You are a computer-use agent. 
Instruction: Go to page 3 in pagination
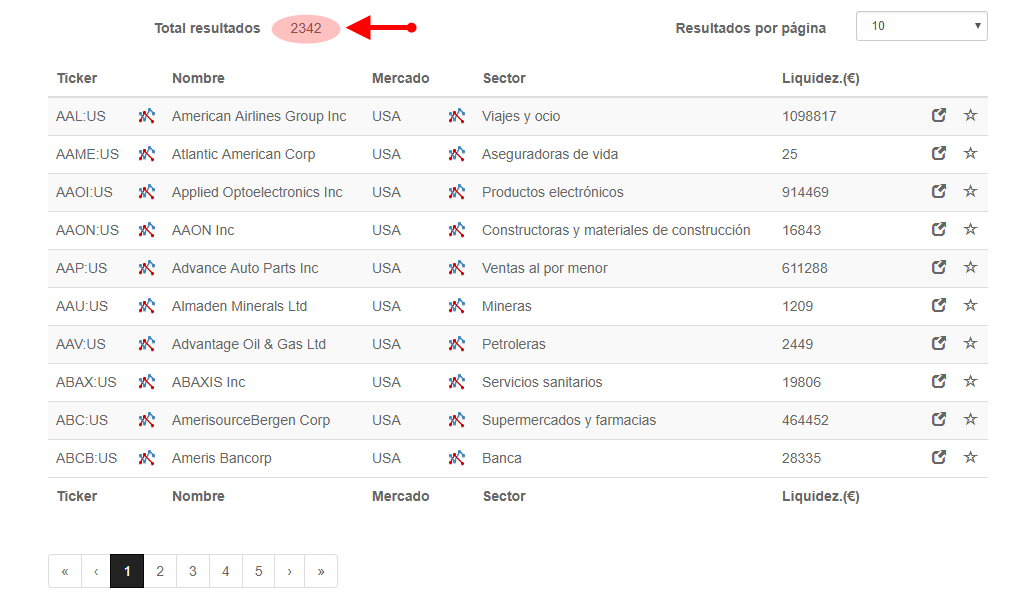[193, 571]
